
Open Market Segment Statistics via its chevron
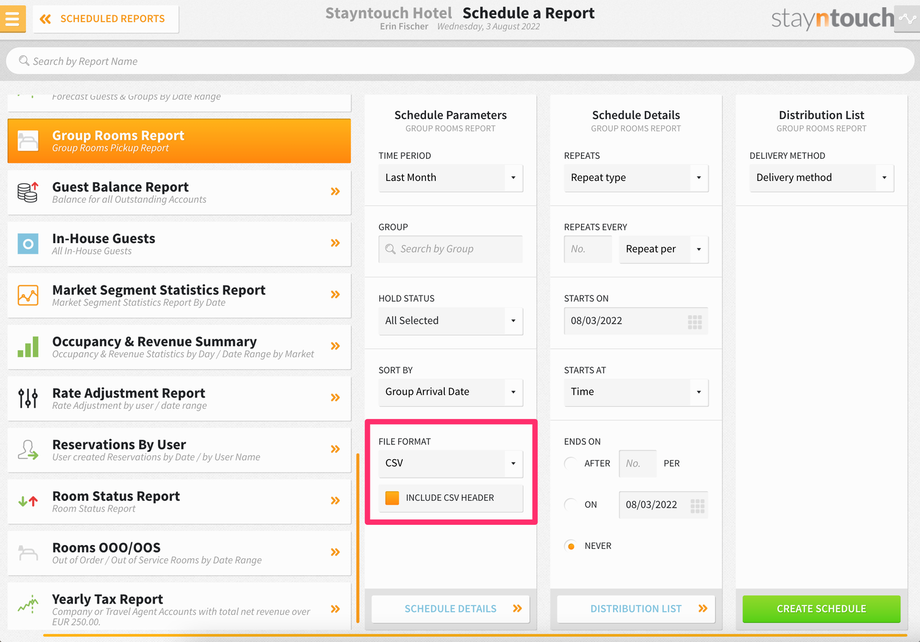[x=335, y=295]
